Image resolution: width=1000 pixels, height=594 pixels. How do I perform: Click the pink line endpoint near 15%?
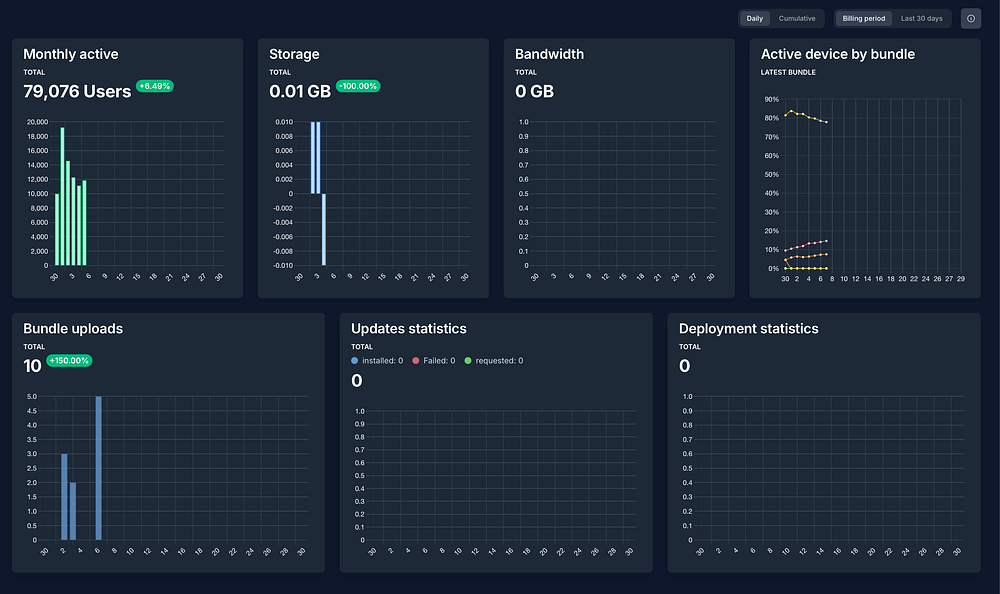pos(827,241)
